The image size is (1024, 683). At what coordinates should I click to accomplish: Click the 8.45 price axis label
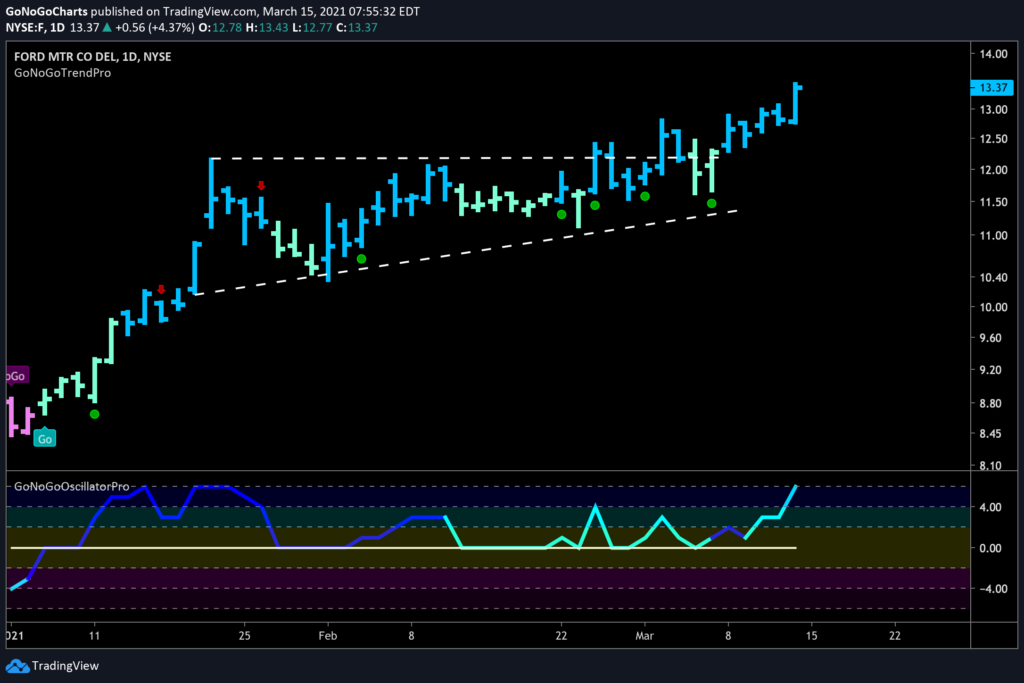click(x=990, y=434)
